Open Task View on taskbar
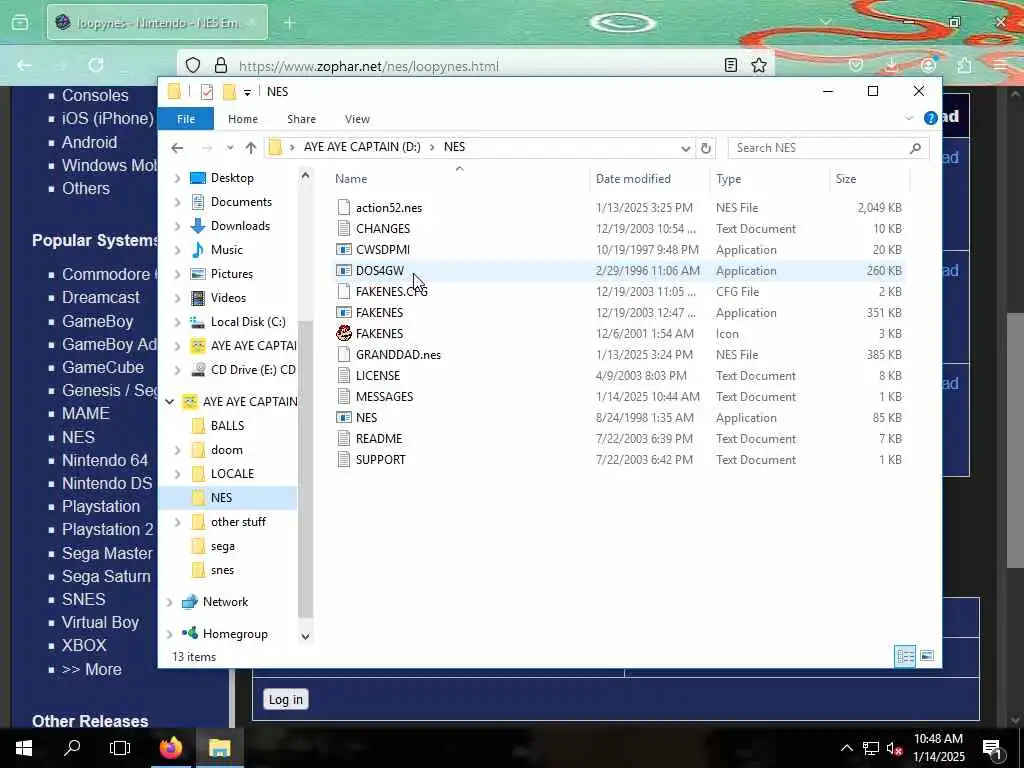This screenshot has height=768, width=1024. click(120, 748)
